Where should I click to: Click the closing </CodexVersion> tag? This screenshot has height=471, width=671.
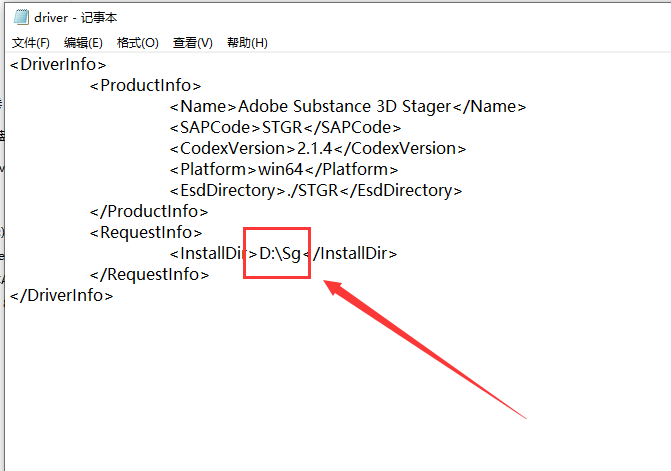(x=399, y=148)
